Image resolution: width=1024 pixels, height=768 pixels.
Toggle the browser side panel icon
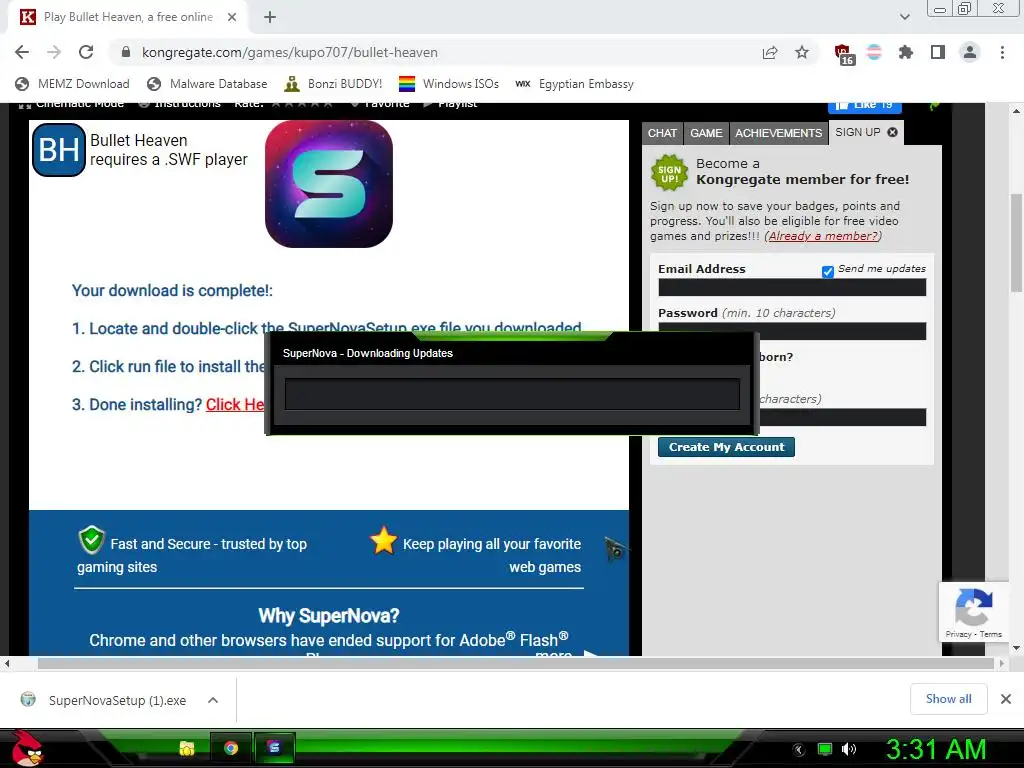pyautogui.click(x=938, y=52)
